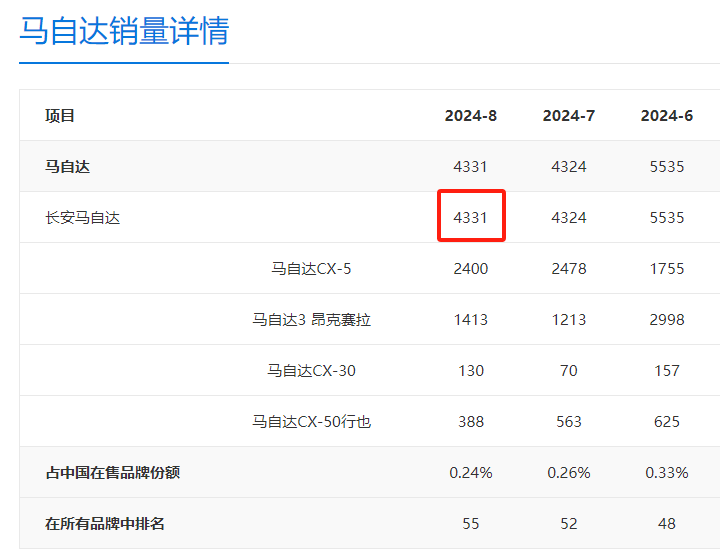Click CX-50行也 sales value 625
The width and height of the screenshot is (720, 557).
coord(667,422)
